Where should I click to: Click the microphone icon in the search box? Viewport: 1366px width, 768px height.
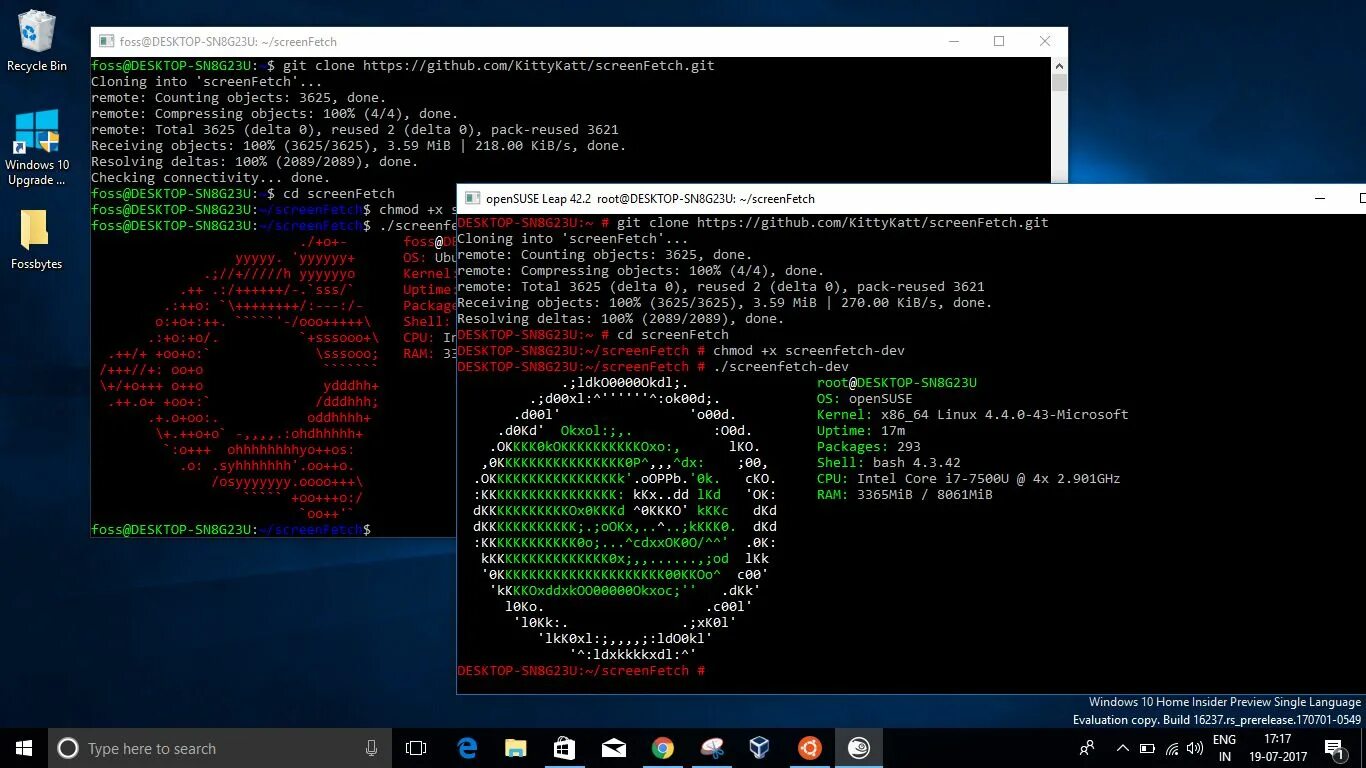[372, 748]
